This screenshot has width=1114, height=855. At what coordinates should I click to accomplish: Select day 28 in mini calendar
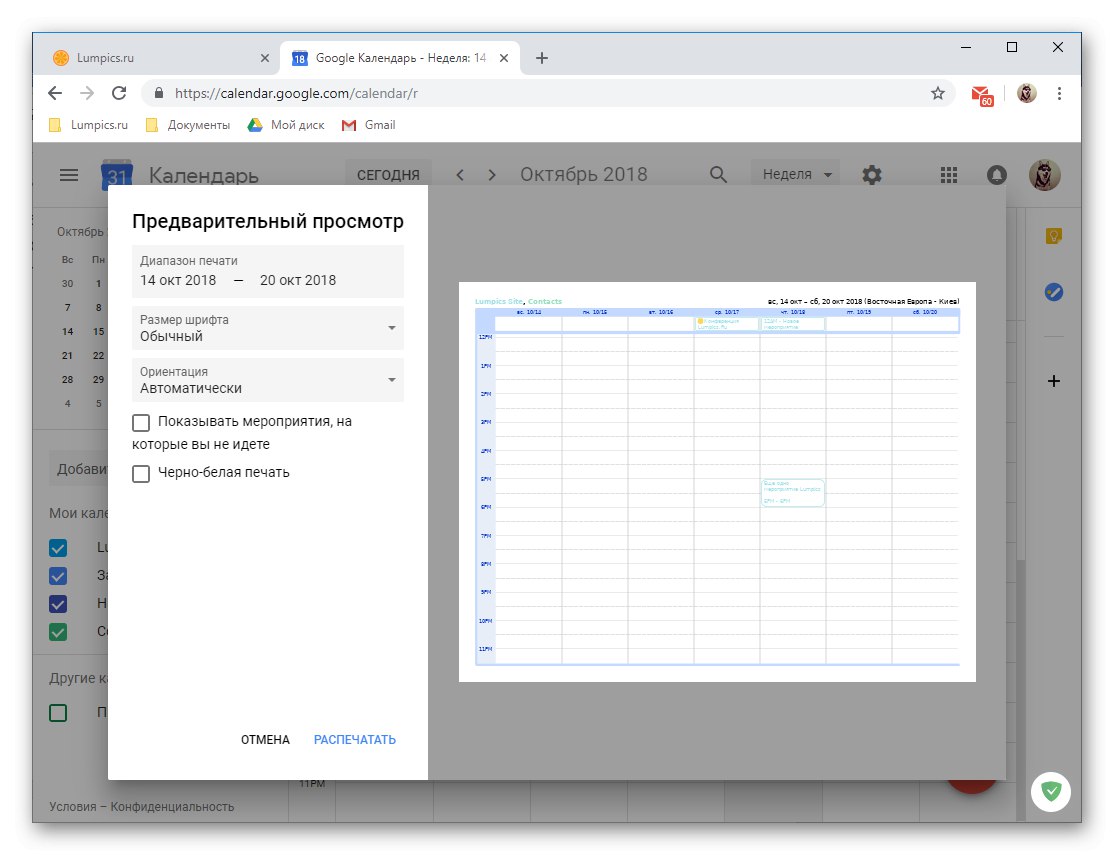(x=67, y=380)
